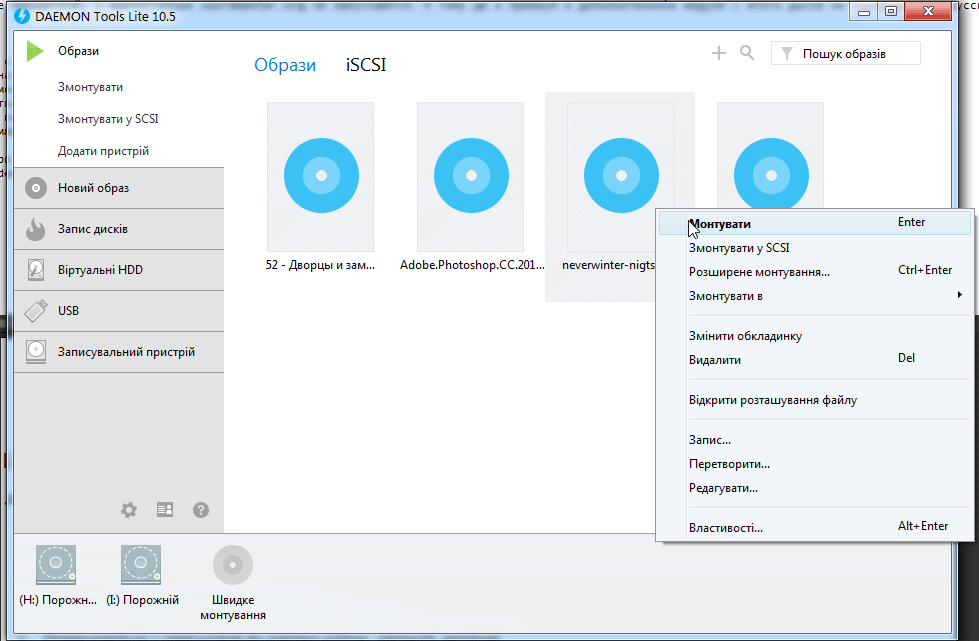Open the Запис дисків section
Image resolution: width=979 pixels, height=641 pixels.
[x=93, y=229]
